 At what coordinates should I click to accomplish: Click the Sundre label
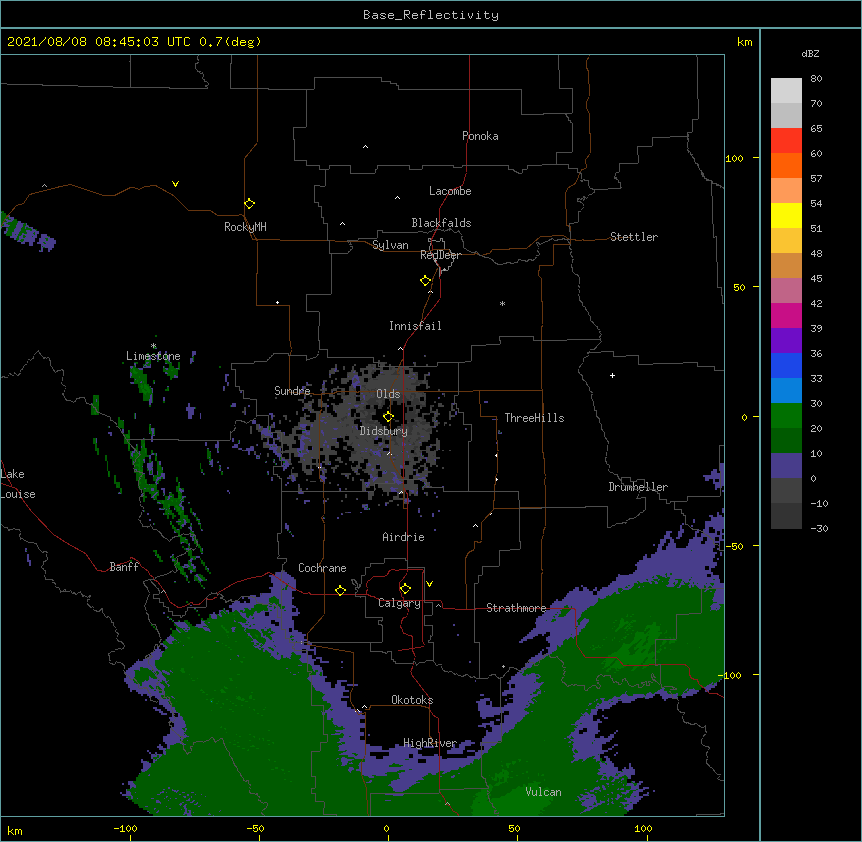(x=292, y=391)
